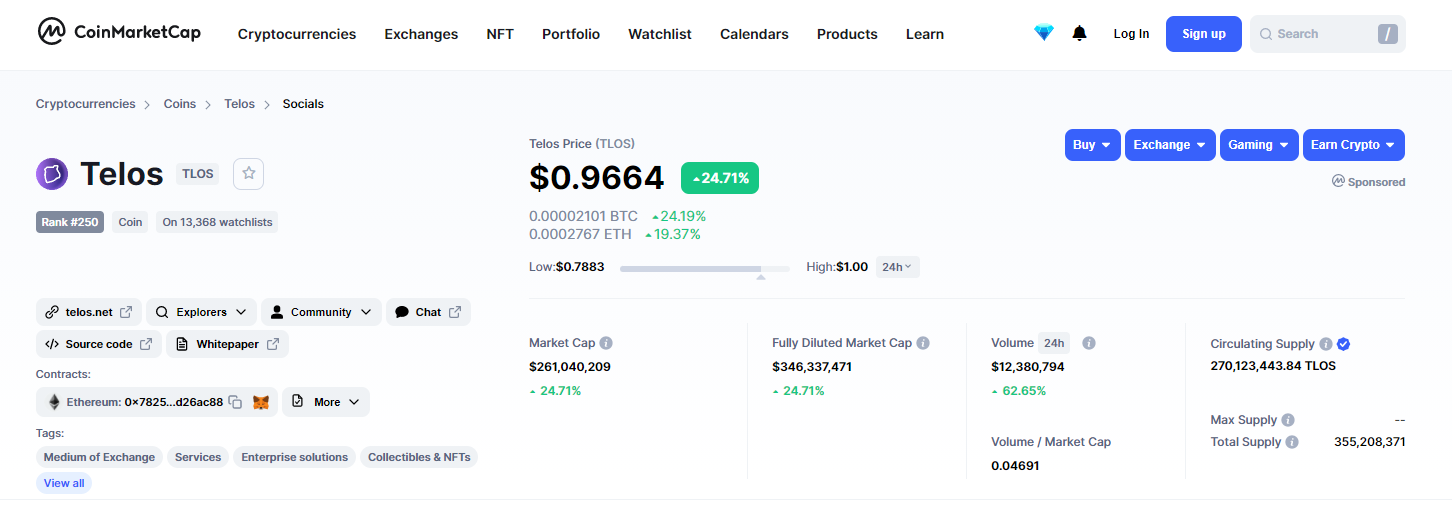This screenshot has height=505, width=1452.
Task: Click the low-high price range bar
Action: coord(704,268)
